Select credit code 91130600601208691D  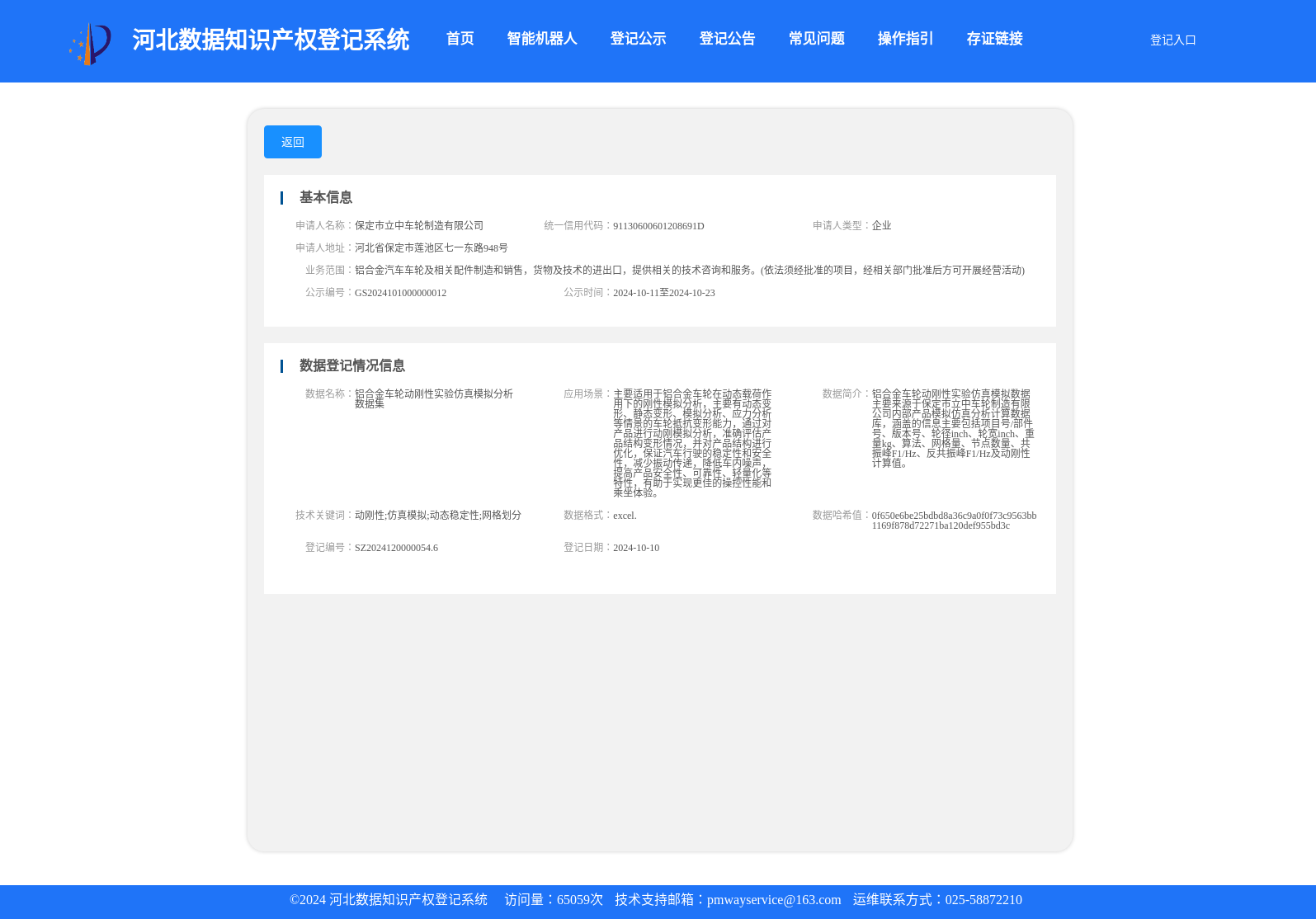point(658,226)
